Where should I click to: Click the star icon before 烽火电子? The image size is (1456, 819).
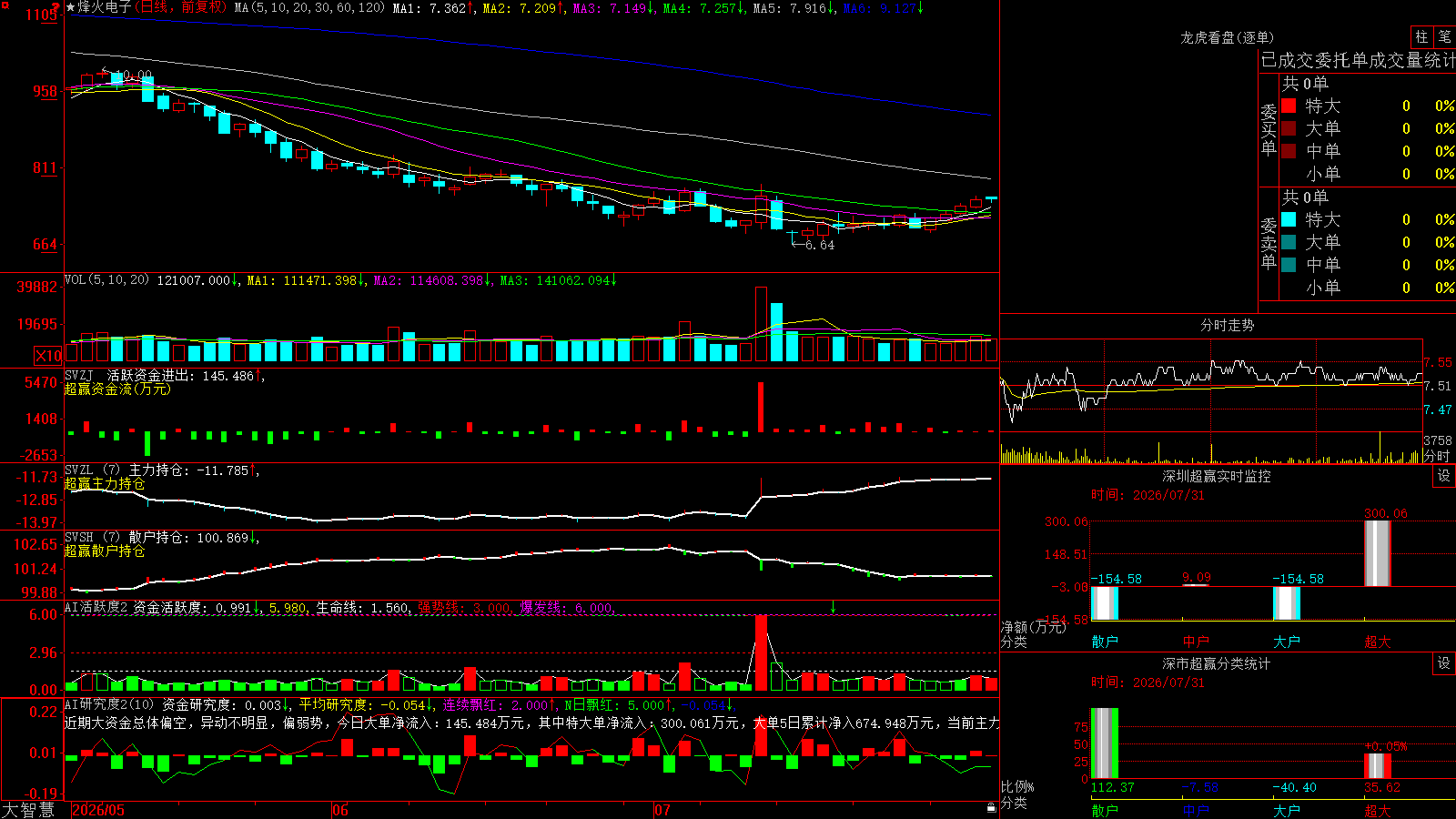(70, 7)
